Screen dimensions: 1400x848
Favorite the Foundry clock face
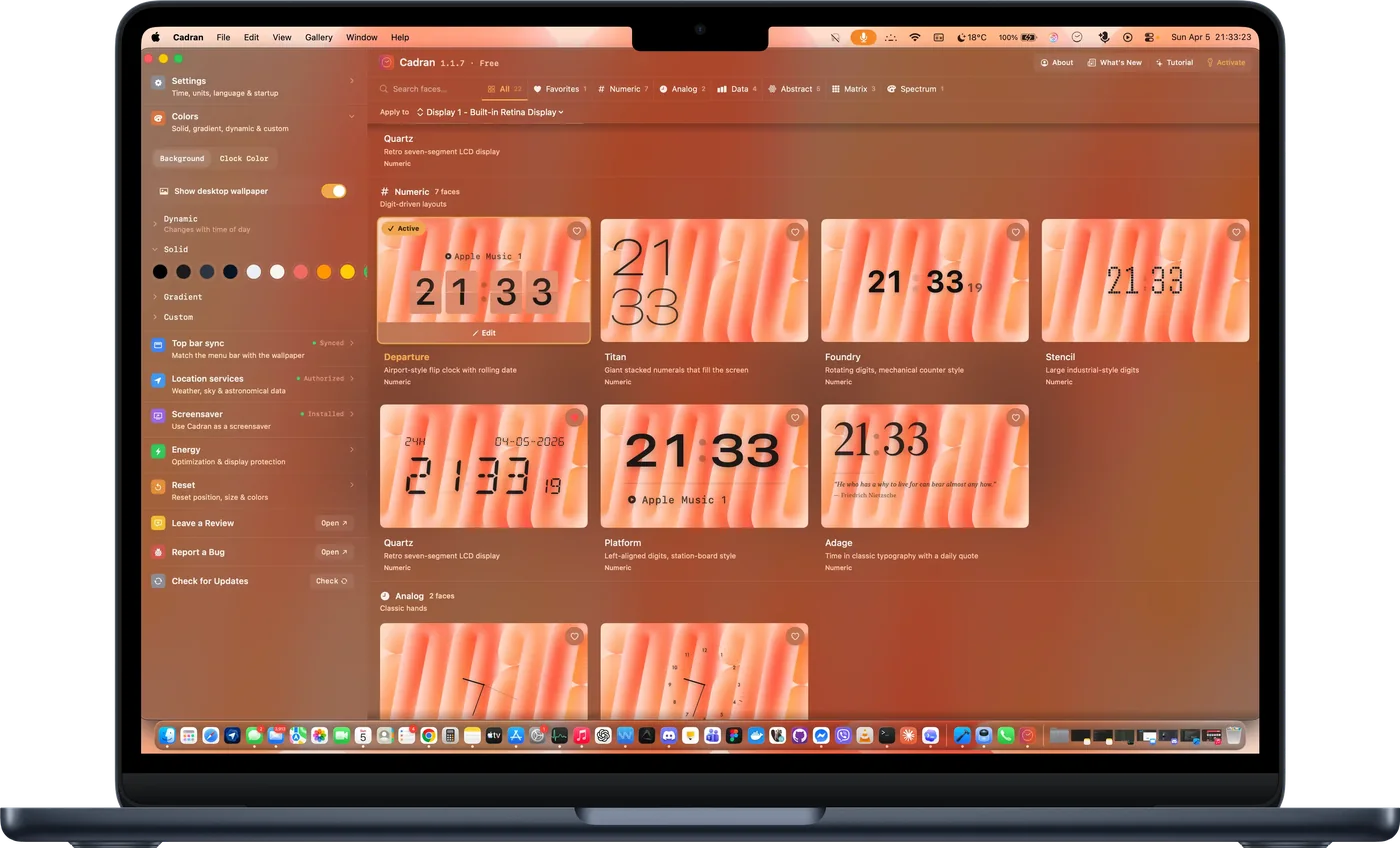pos(1015,232)
